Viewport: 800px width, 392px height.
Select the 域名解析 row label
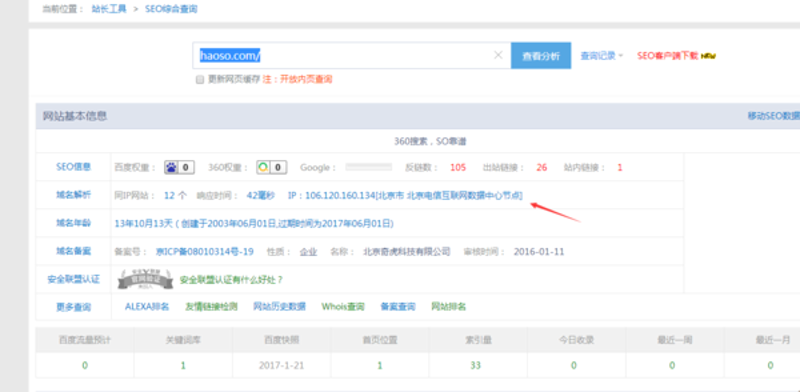(x=73, y=194)
